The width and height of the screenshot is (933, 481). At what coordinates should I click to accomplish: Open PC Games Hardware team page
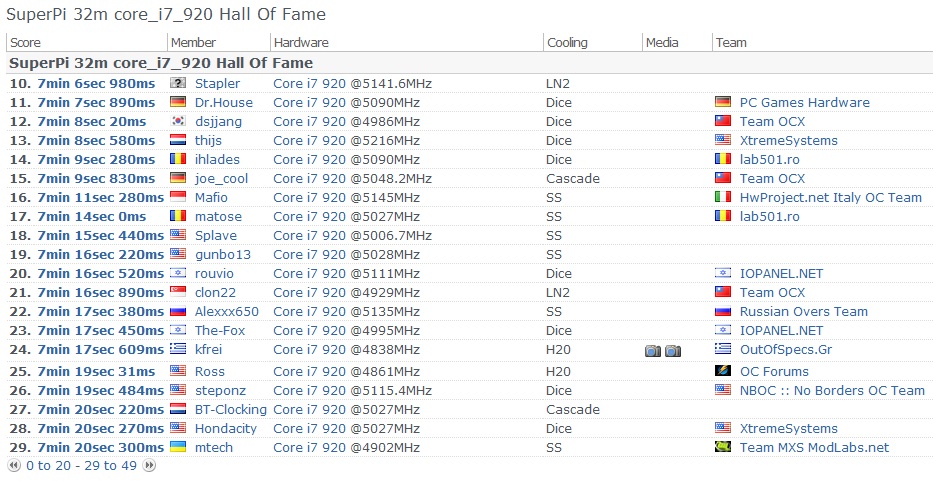(804, 102)
